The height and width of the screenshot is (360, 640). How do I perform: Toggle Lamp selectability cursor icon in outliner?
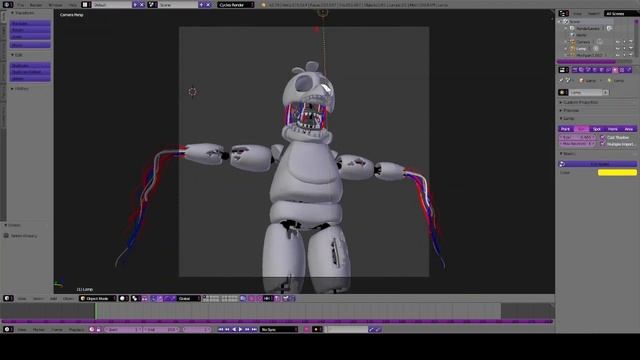(624, 49)
